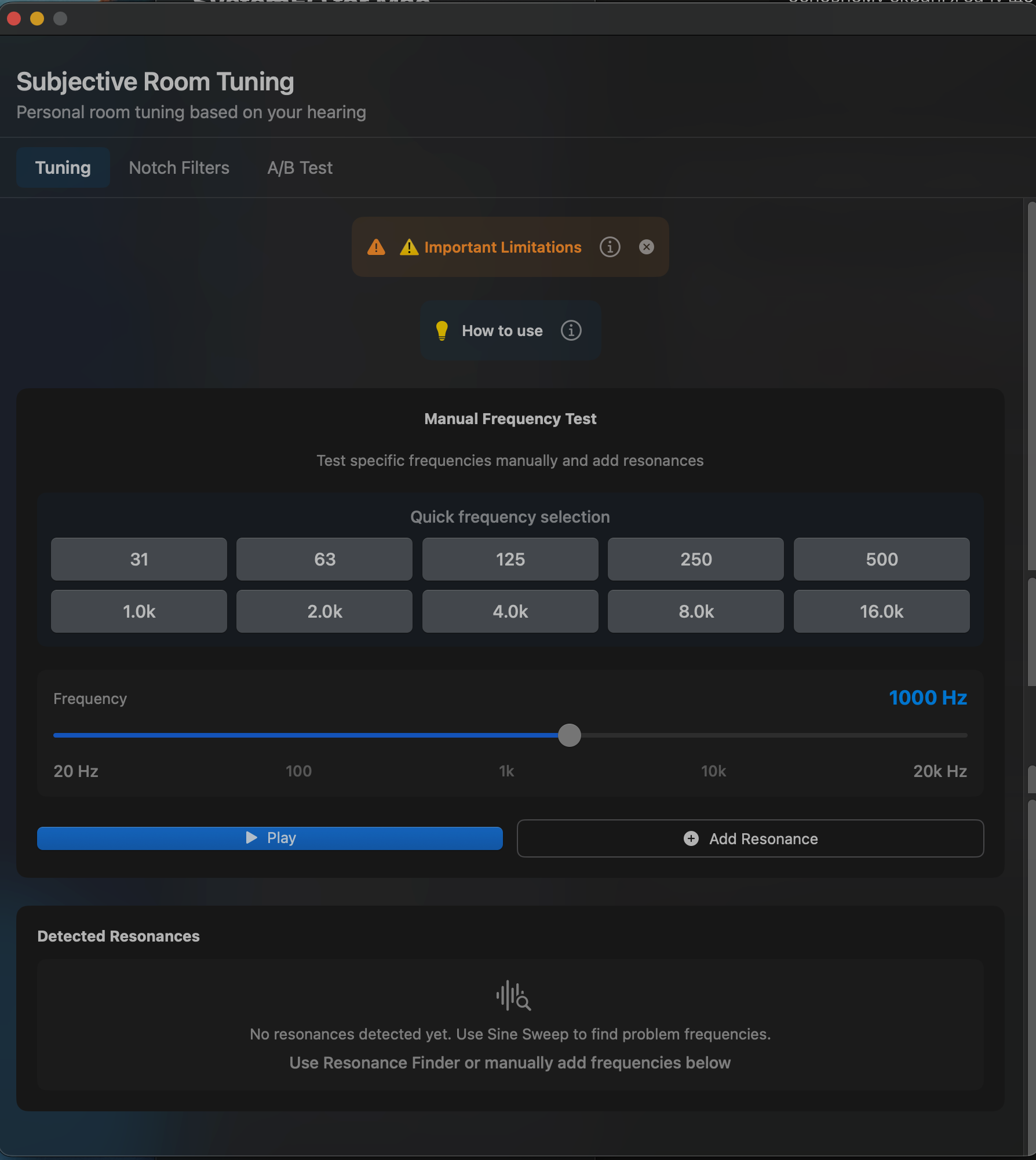Click the Manual Frequency Test heading
Viewport: 1036px width, 1160px height.
pos(510,418)
